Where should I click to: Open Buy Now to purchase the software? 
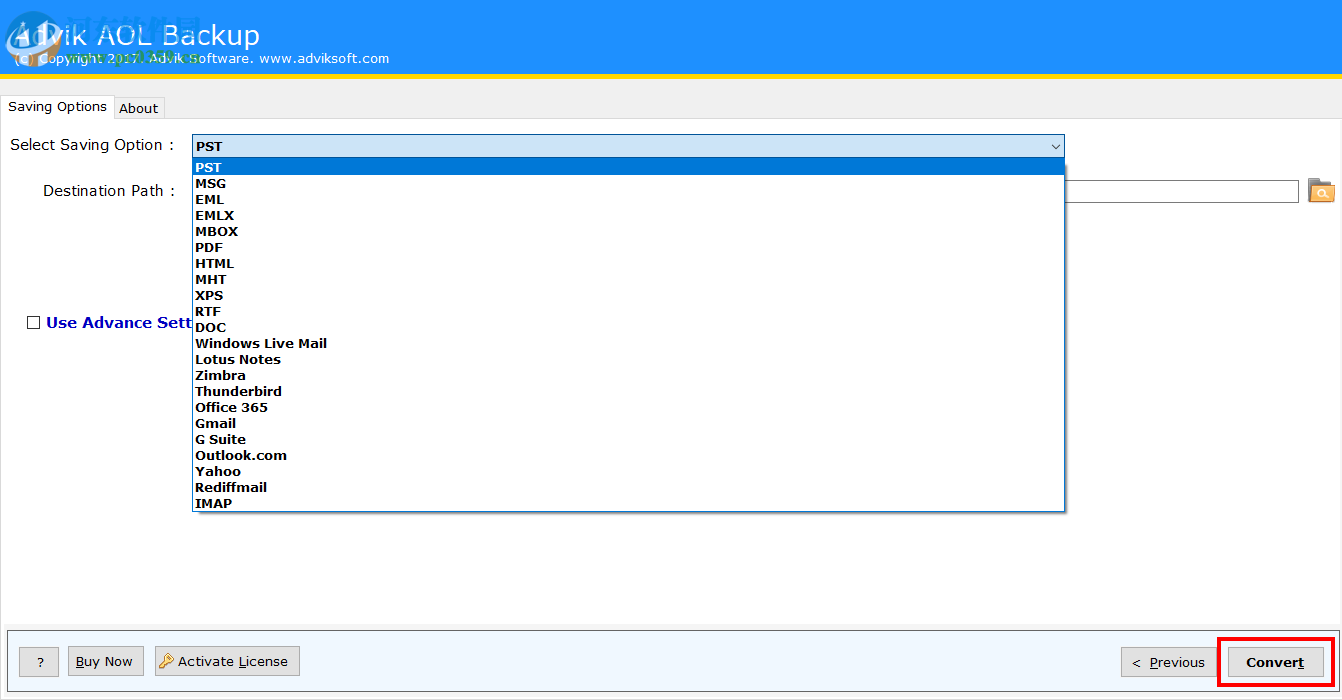[105, 661]
